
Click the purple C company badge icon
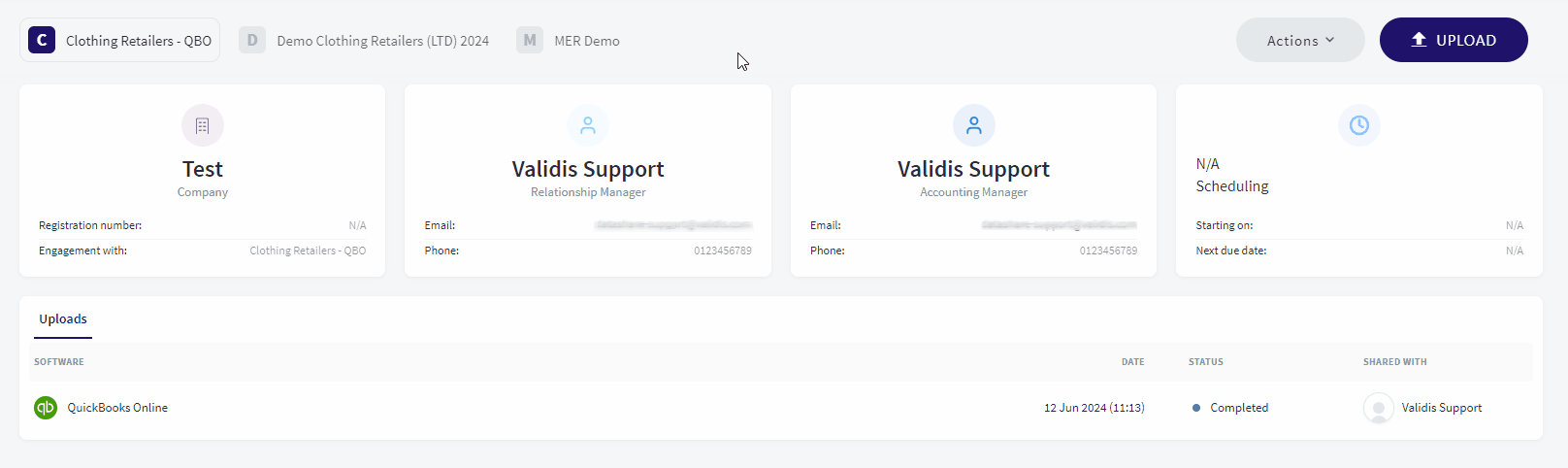[x=42, y=40]
